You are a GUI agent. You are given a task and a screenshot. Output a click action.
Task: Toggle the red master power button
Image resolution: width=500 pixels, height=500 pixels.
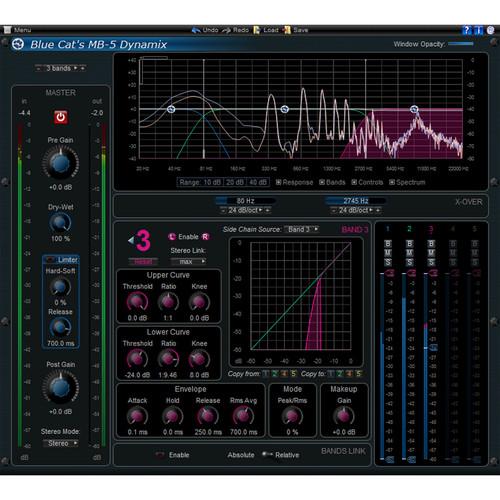point(61,117)
